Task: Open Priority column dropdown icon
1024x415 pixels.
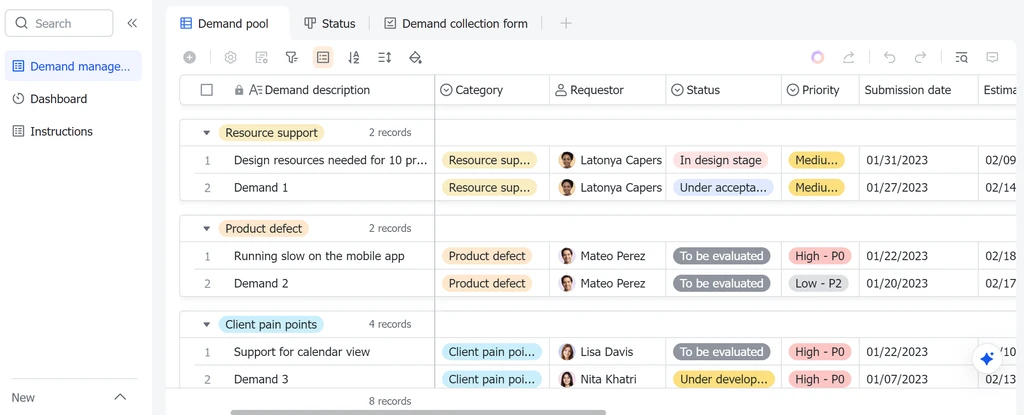Action: [793, 90]
